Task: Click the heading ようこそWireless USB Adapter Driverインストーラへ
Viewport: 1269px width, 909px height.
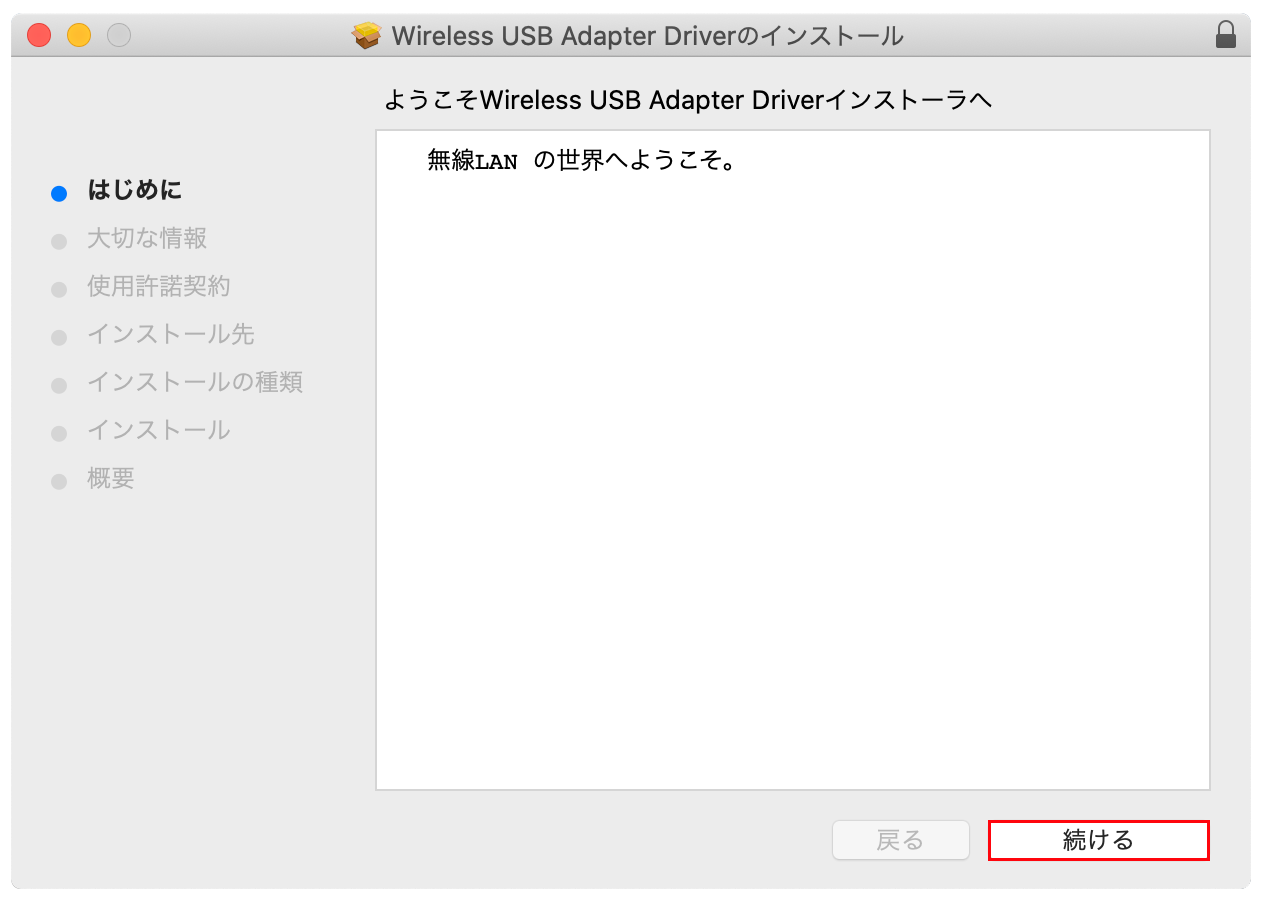Action: (688, 100)
